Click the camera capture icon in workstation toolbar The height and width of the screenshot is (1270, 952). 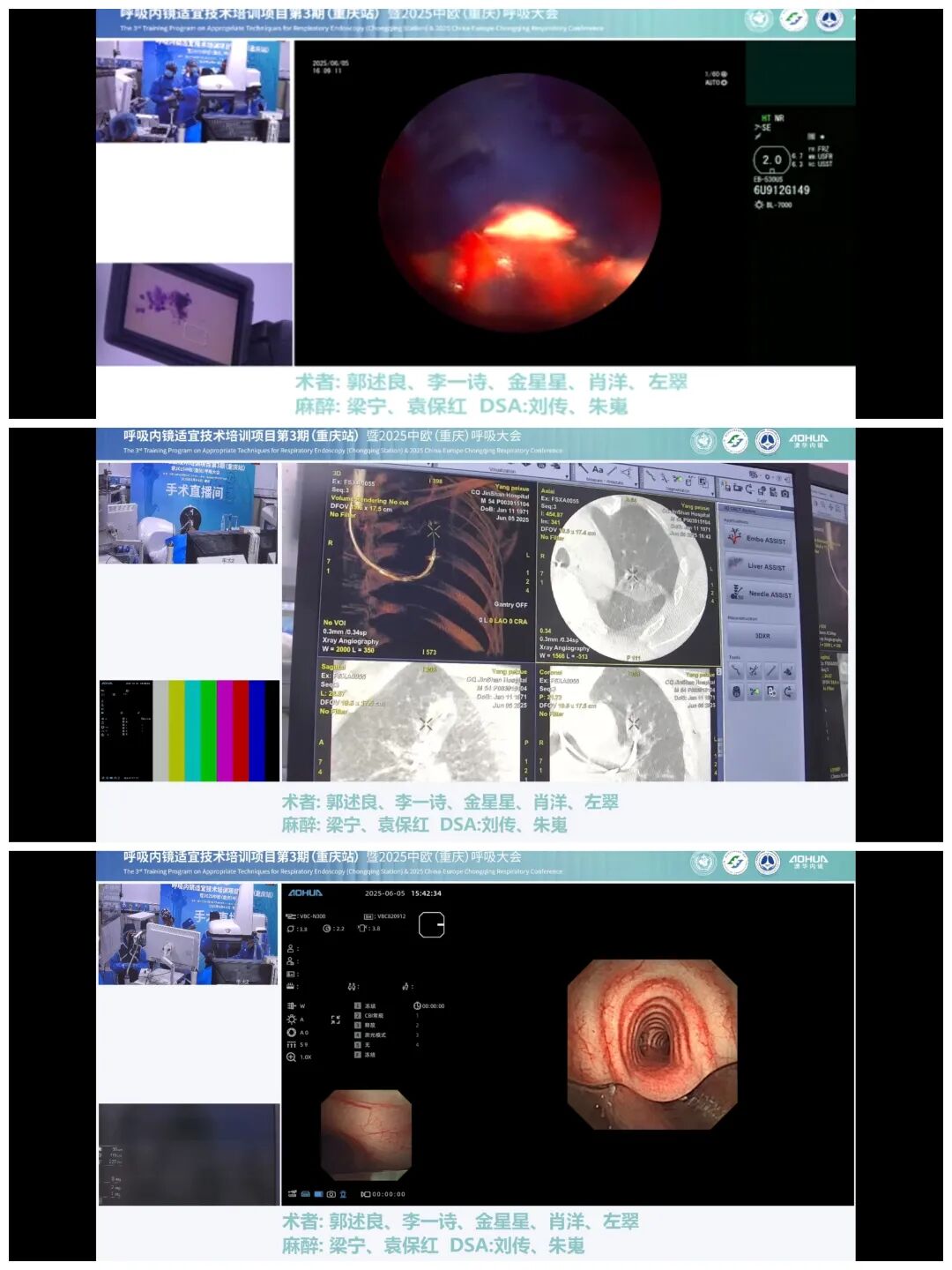tap(785, 493)
